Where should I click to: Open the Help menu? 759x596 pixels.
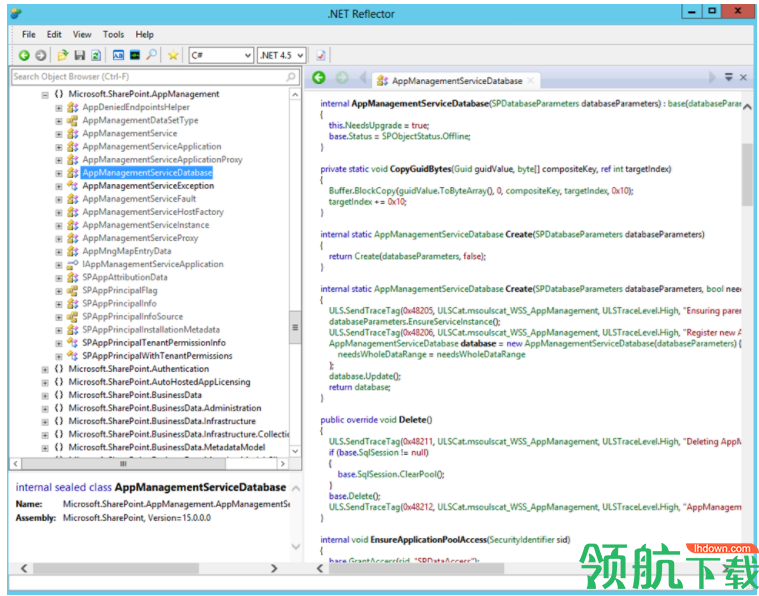144,34
